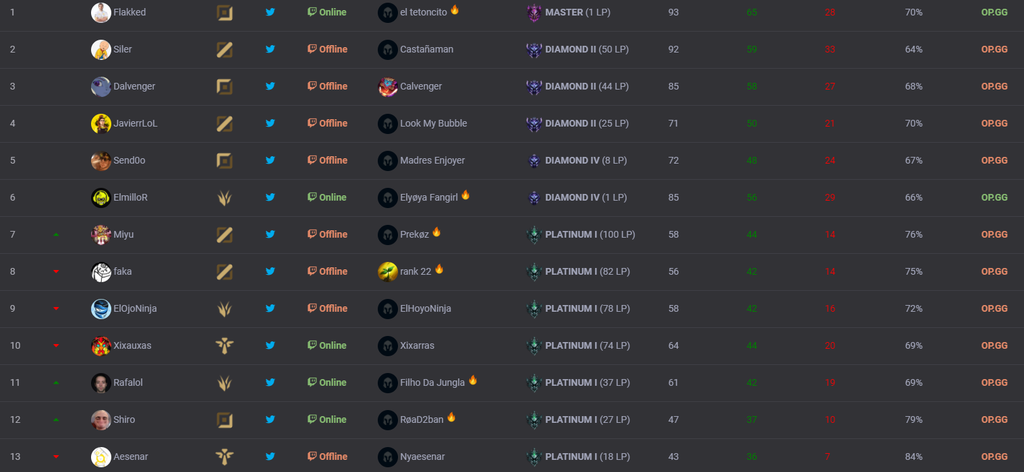This screenshot has width=1024, height=472.
Task: Click ElmilloR's jungle role icon
Action: coord(225,197)
